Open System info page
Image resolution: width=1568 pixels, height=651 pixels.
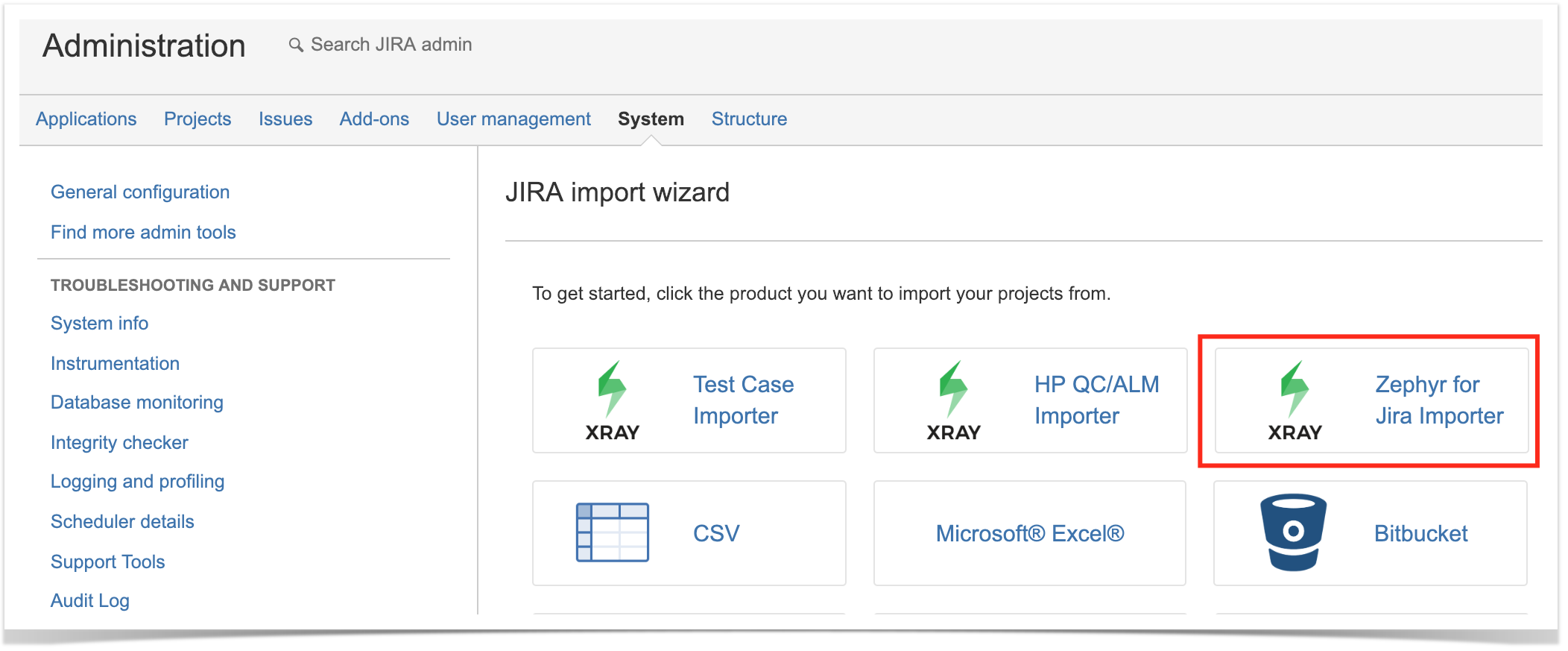pos(99,324)
